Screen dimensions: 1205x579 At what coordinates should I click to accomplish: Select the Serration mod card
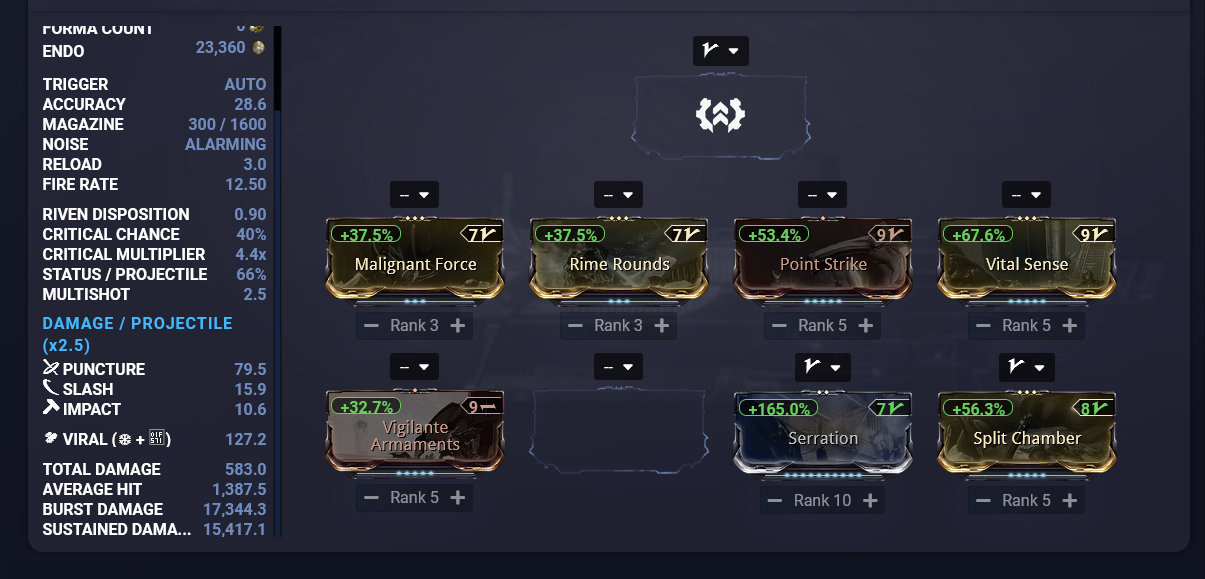tap(823, 432)
